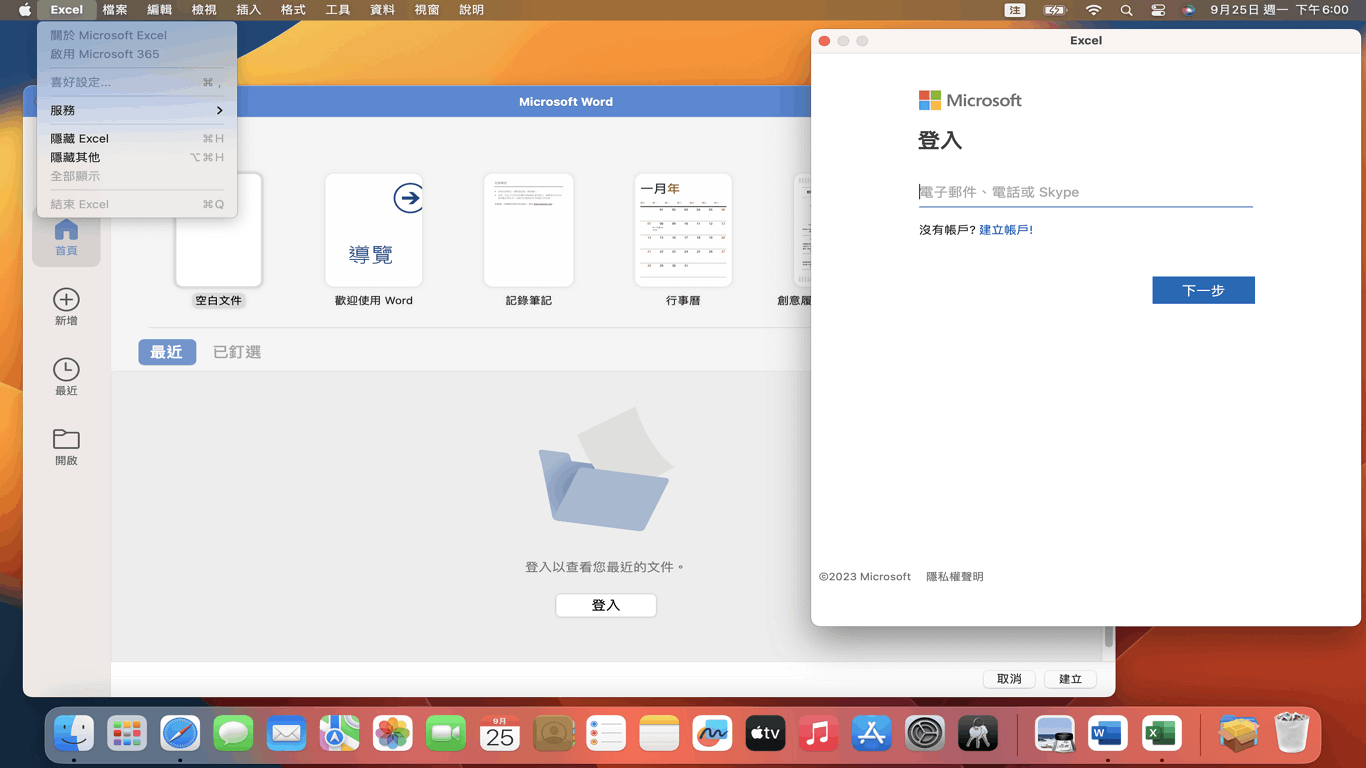1366x768 pixels.
Task: Open the 說明 menu in the menu bar
Action: tap(471, 10)
